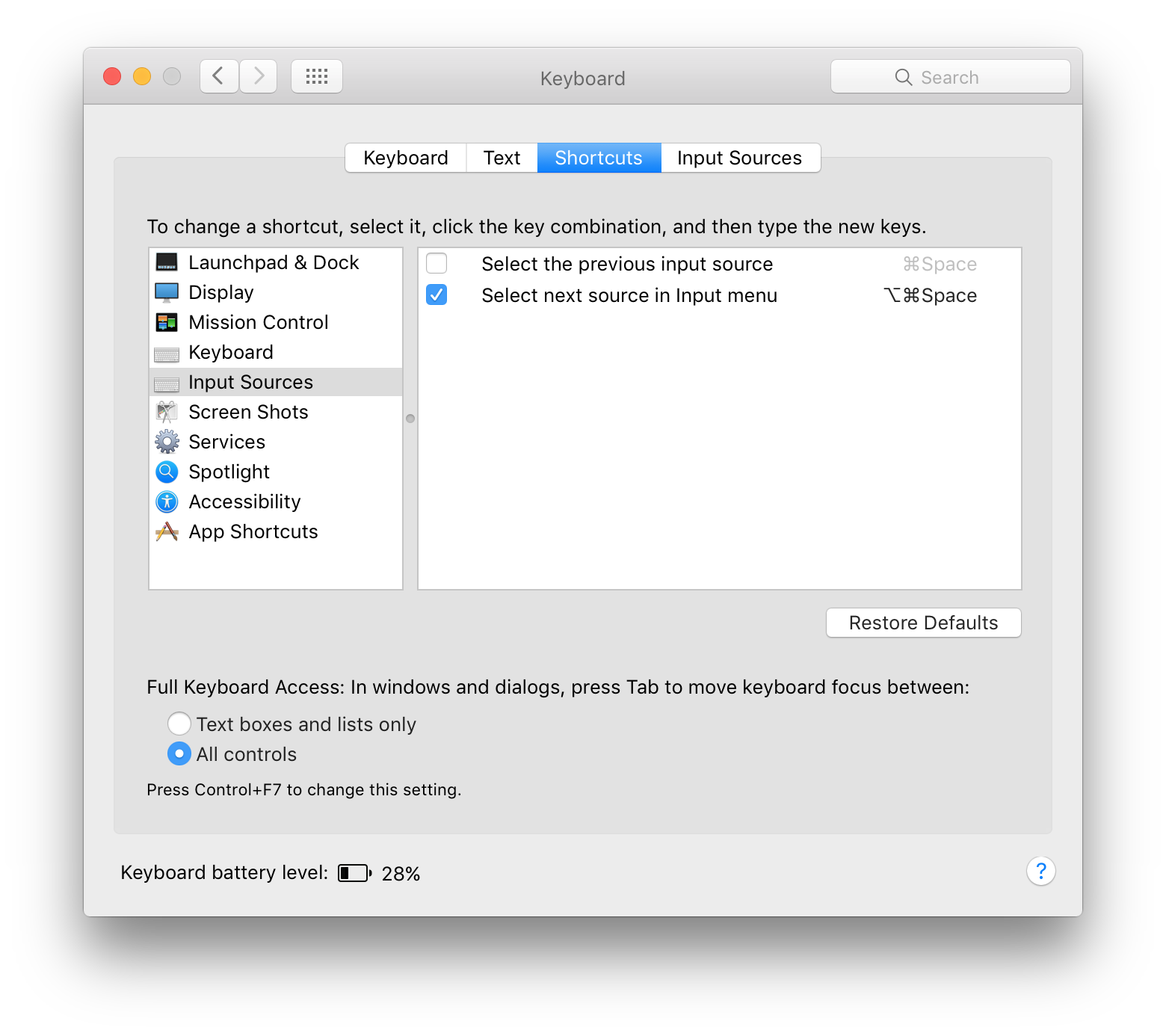The image size is (1166, 1036).
Task: Click the Restore Defaults button
Action: pos(923,623)
